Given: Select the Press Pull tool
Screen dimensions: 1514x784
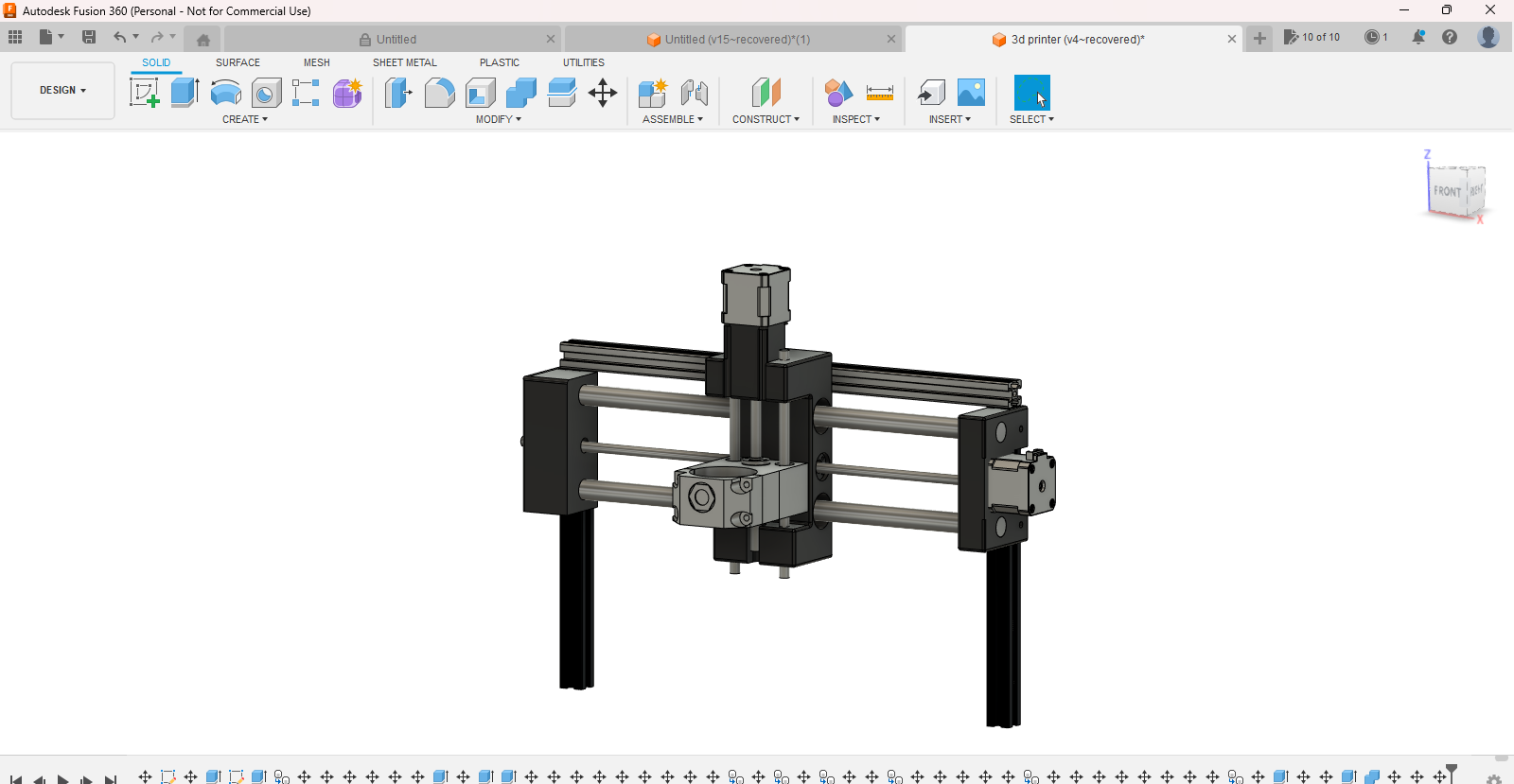Looking at the screenshot, I should pos(398,93).
